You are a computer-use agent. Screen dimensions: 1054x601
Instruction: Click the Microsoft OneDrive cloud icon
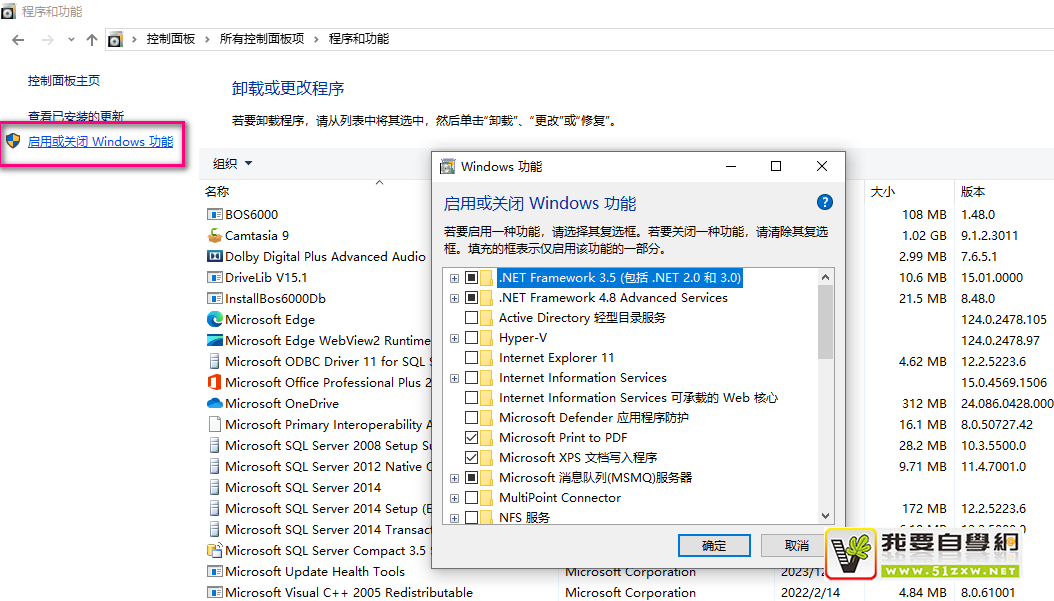pyautogui.click(x=214, y=403)
